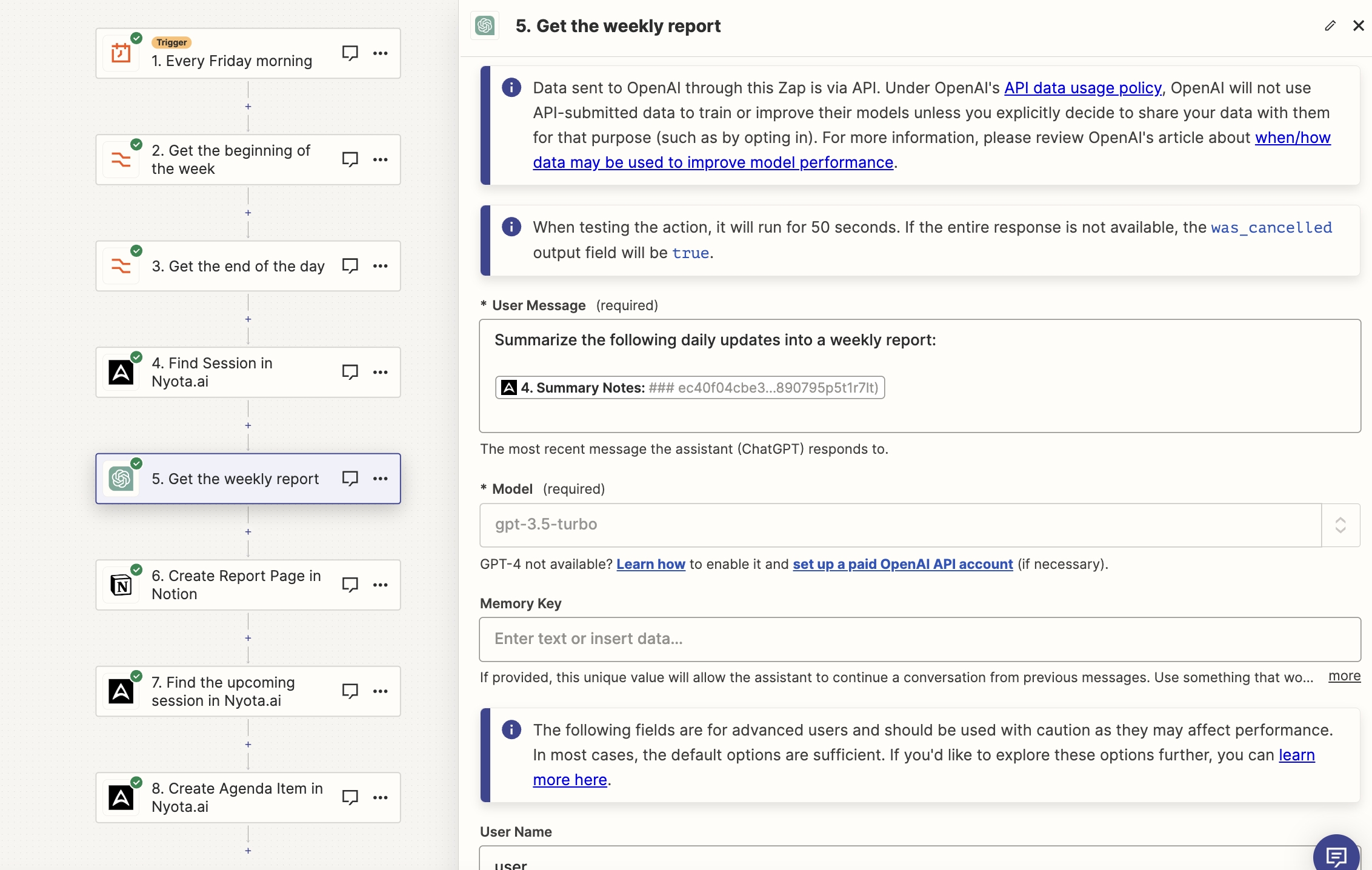Viewport: 1372px width, 870px height.
Task: Select step 6 Create Report Page in Notion
Action: click(x=248, y=585)
